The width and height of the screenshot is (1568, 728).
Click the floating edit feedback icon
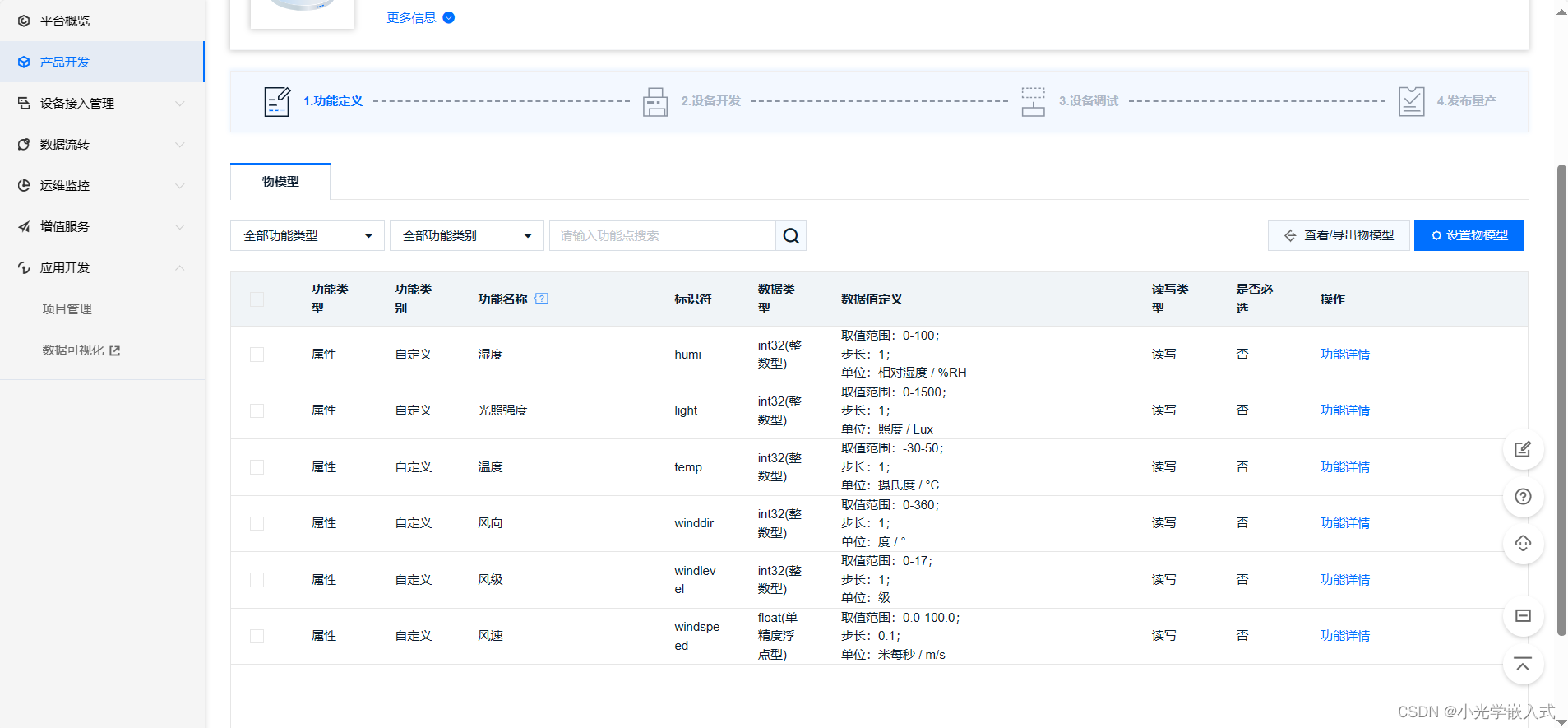tap(1523, 449)
